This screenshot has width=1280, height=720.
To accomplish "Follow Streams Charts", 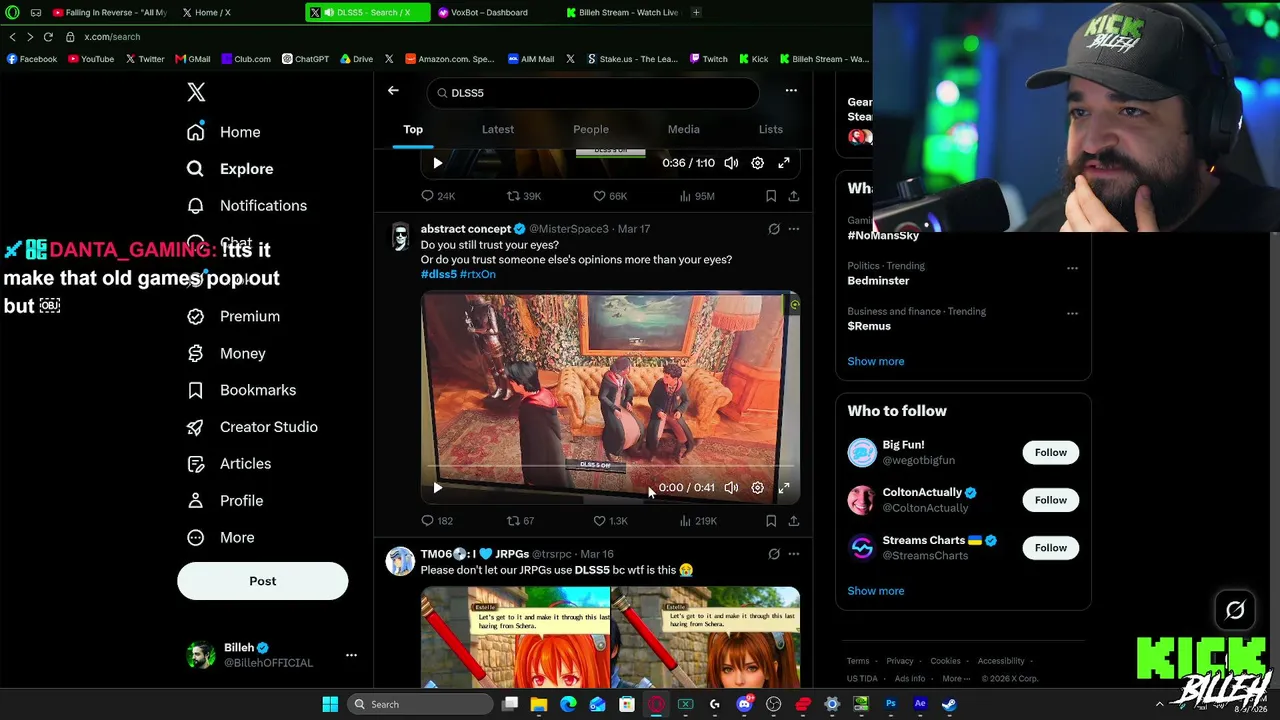I will [x=1050, y=548].
